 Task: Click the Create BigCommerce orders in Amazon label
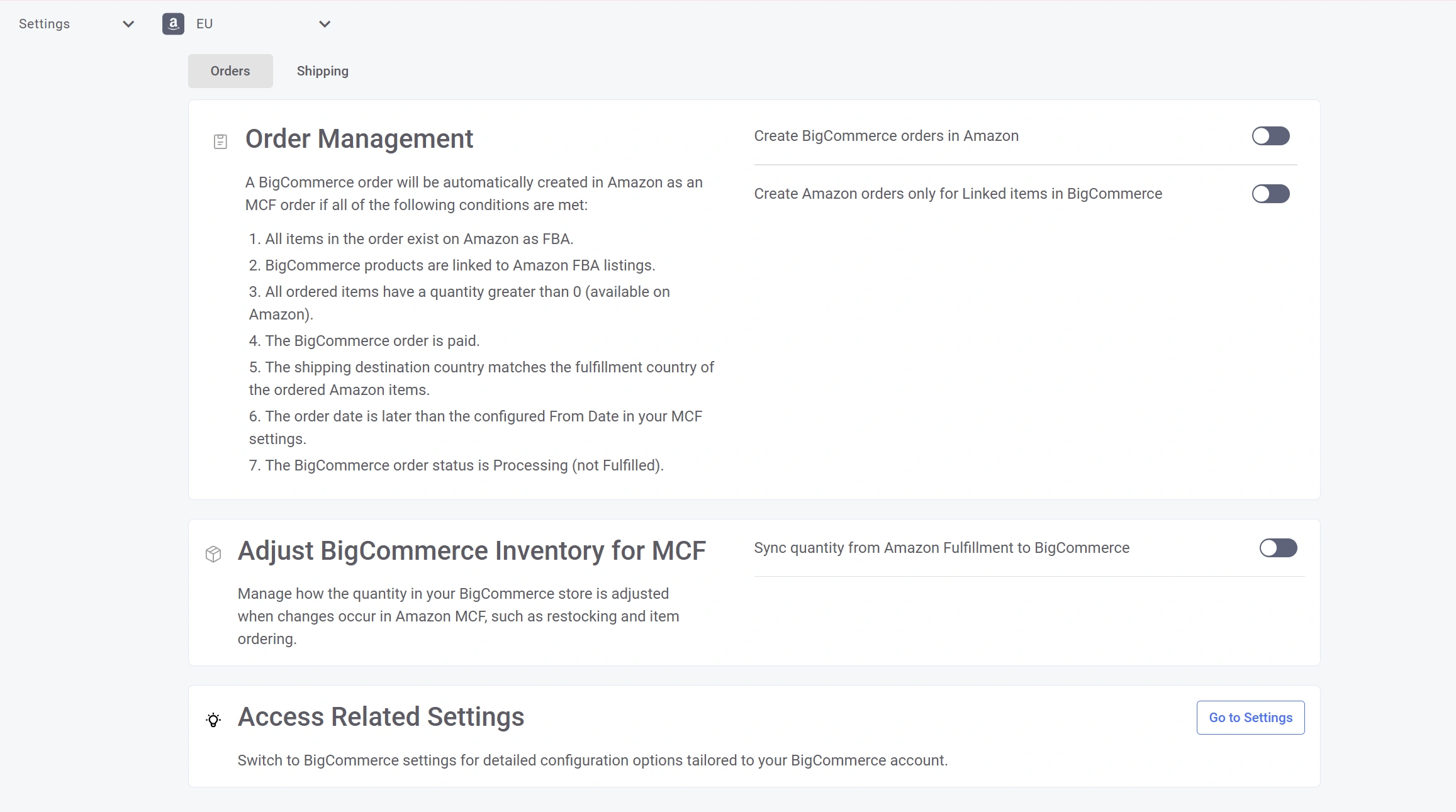click(x=886, y=136)
